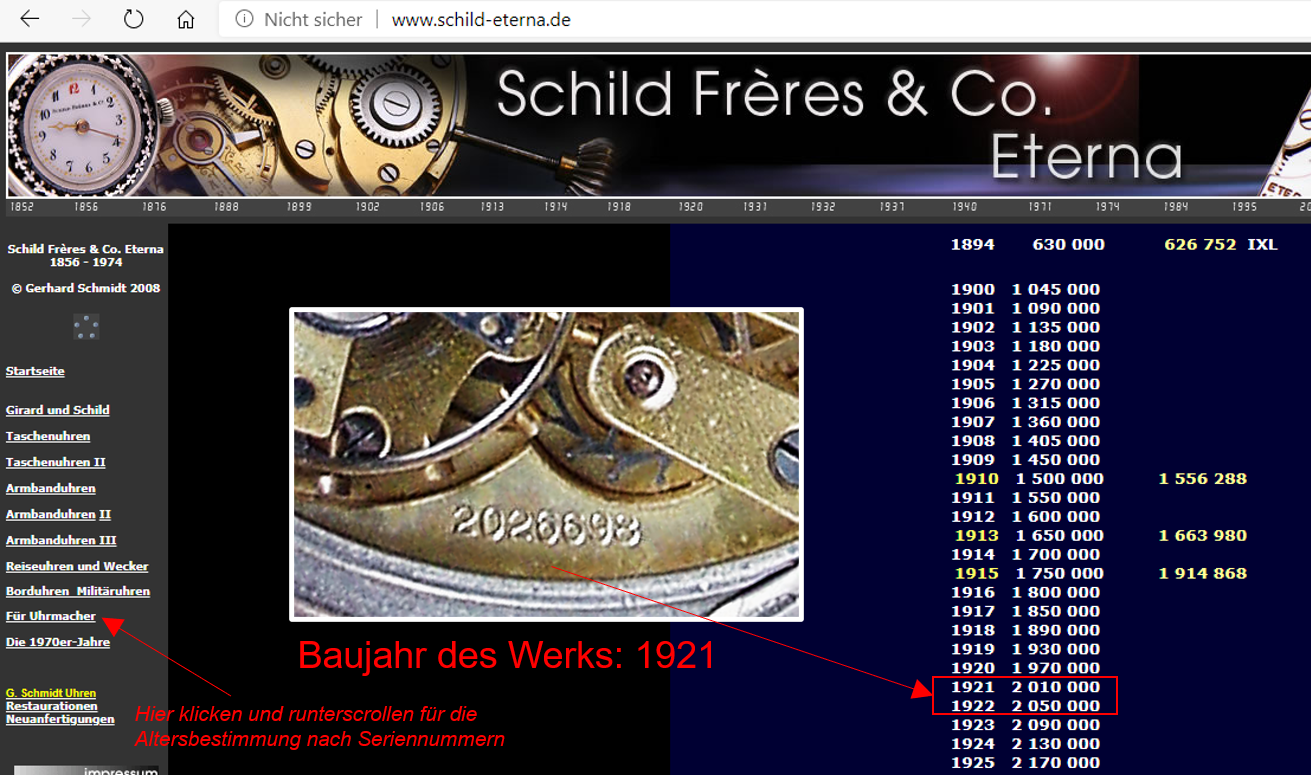Select the Für Uhrmacher link
The image size is (1311, 775).
tap(50, 616)
